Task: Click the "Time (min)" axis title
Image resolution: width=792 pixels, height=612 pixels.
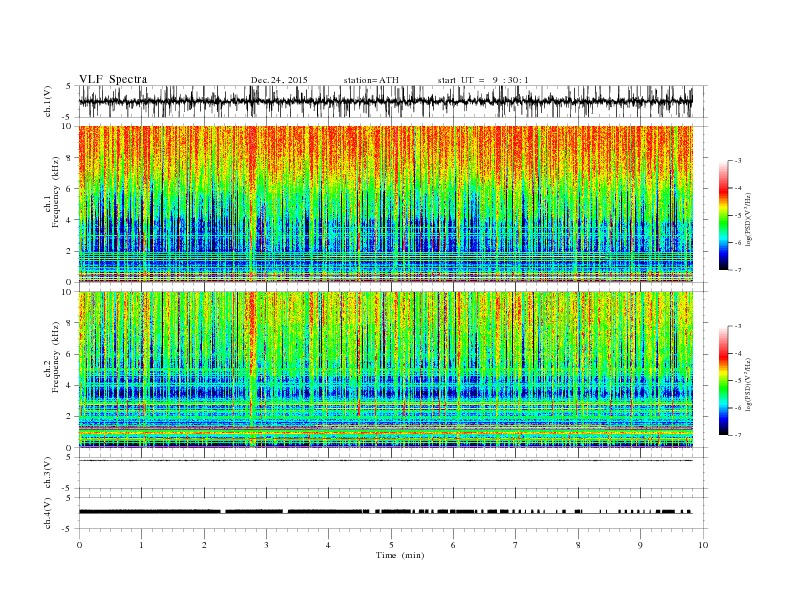Action: coord(400,555)
